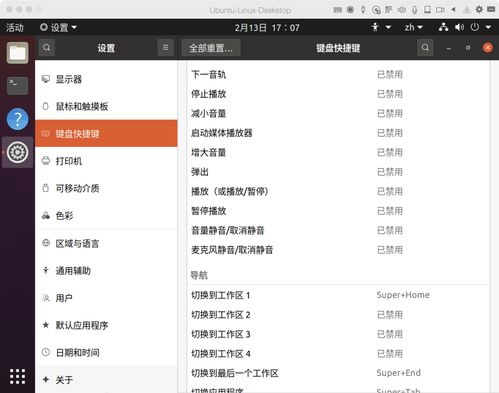Click the VM host gear icon in title bar
This screenshot has height=393, width=499.
479,9
